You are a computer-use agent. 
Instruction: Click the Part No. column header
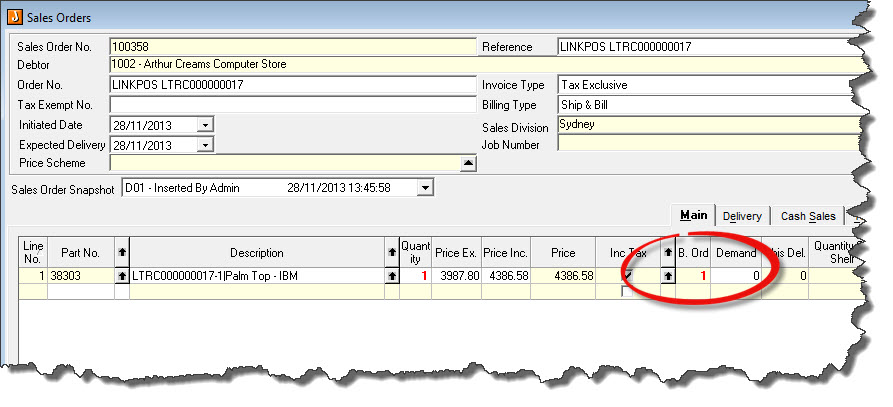click(x=81, y=253)
